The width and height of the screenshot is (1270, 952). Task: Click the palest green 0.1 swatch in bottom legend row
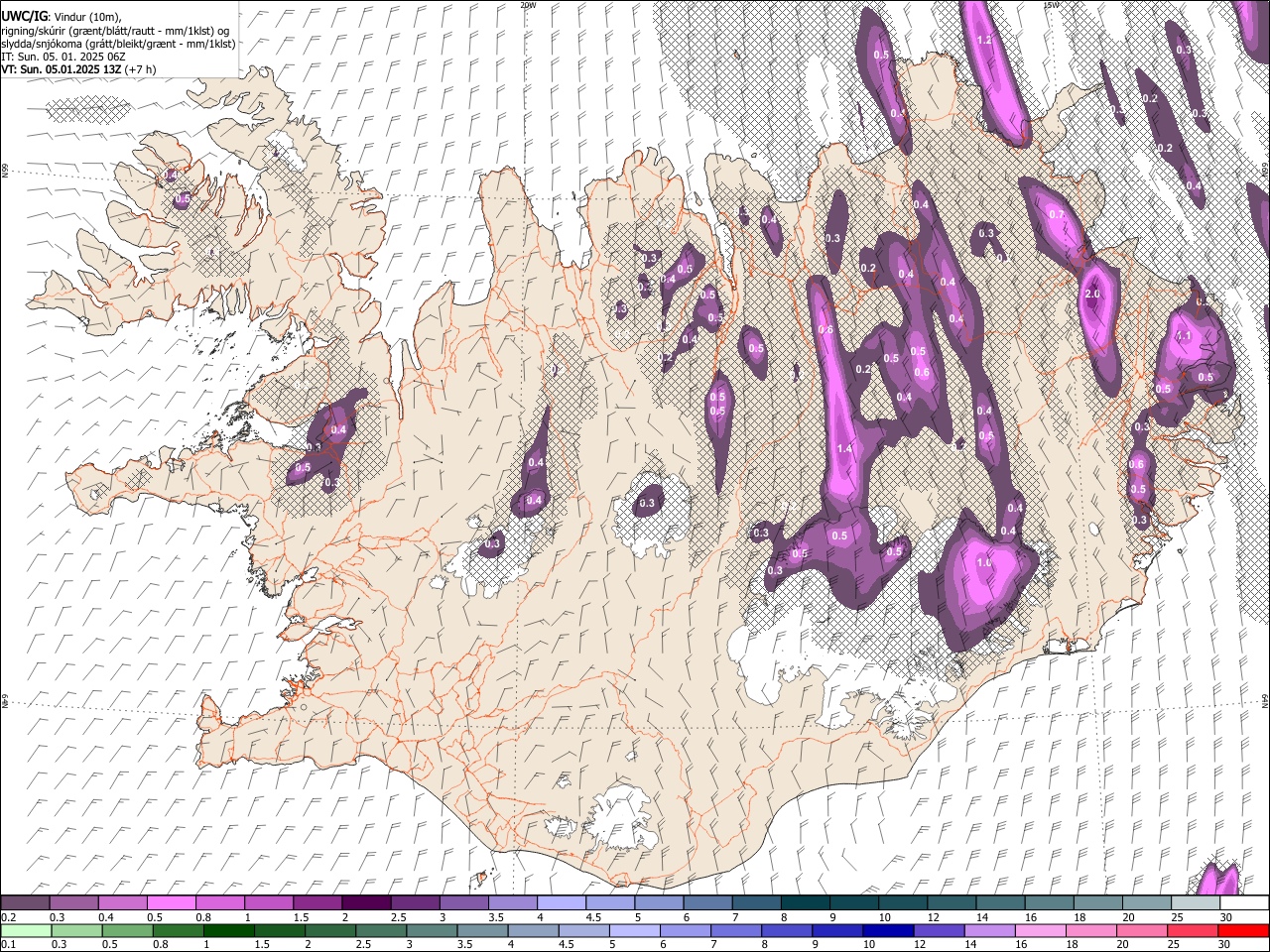26,930
